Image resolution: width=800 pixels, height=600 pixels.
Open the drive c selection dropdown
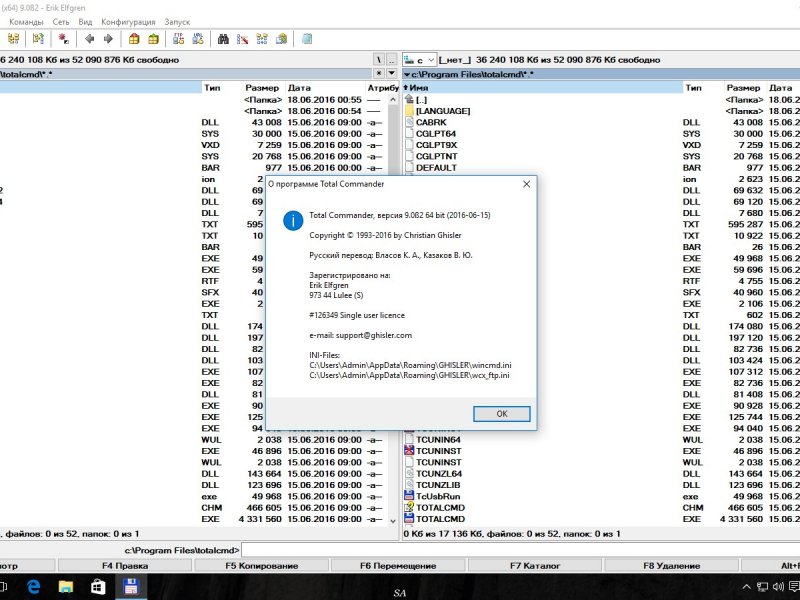pos(419,60)
